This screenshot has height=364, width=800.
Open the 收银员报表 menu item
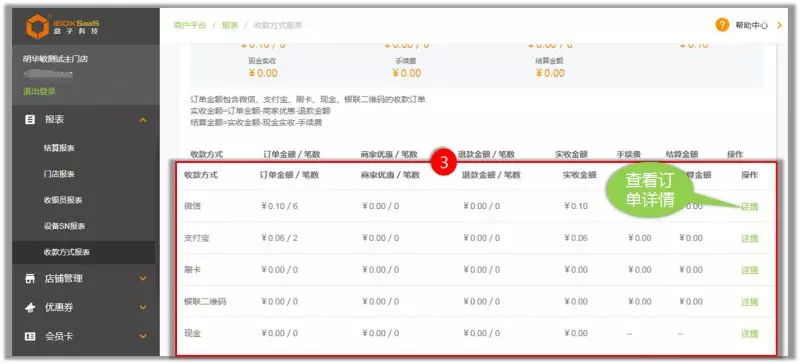click(63, 200)
